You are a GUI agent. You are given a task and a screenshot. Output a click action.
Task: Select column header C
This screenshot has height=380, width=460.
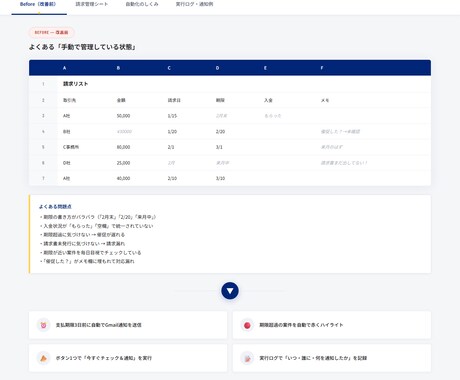tap(169, 68)
